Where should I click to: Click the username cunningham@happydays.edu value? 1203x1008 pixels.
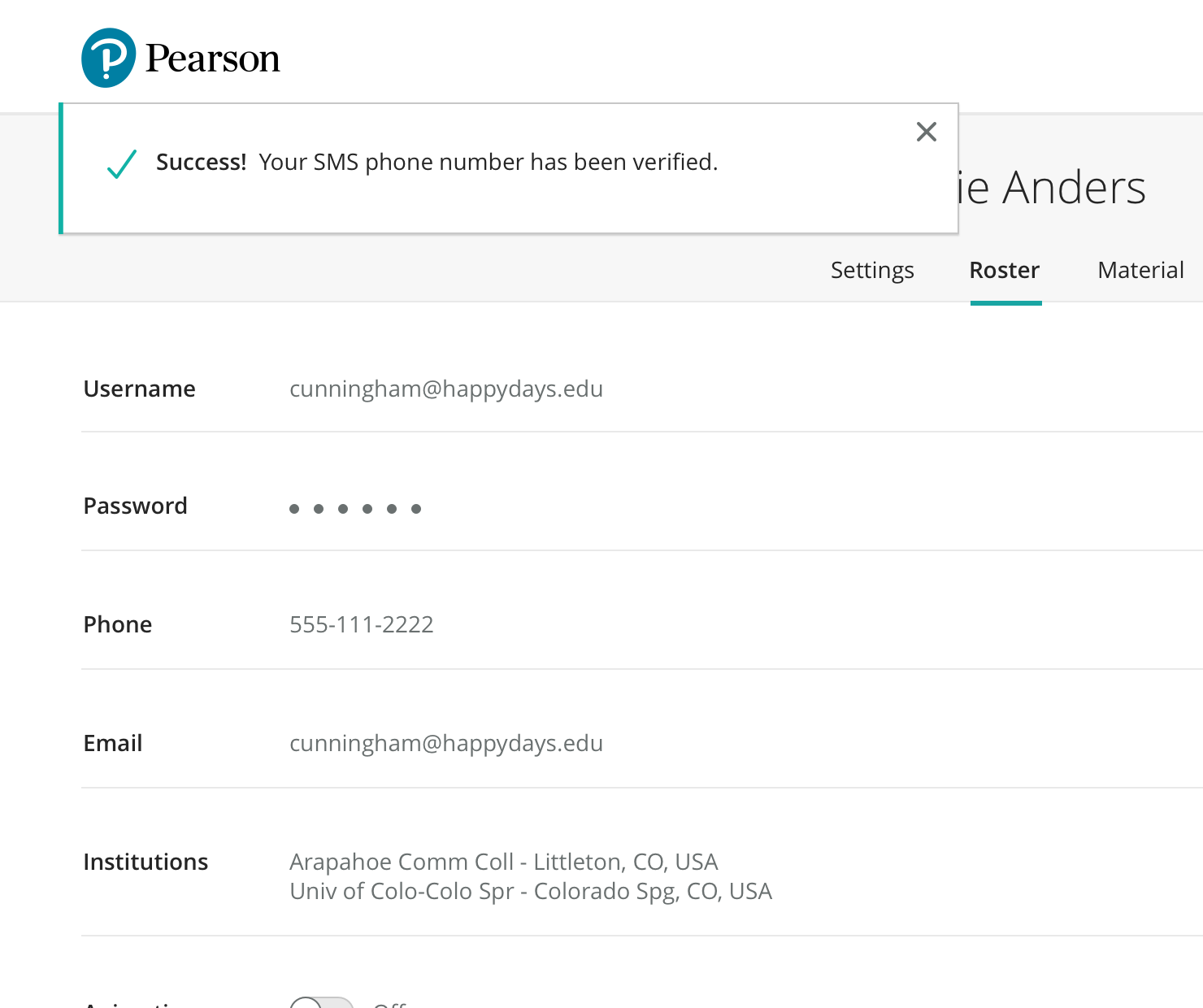pos(446,389)
